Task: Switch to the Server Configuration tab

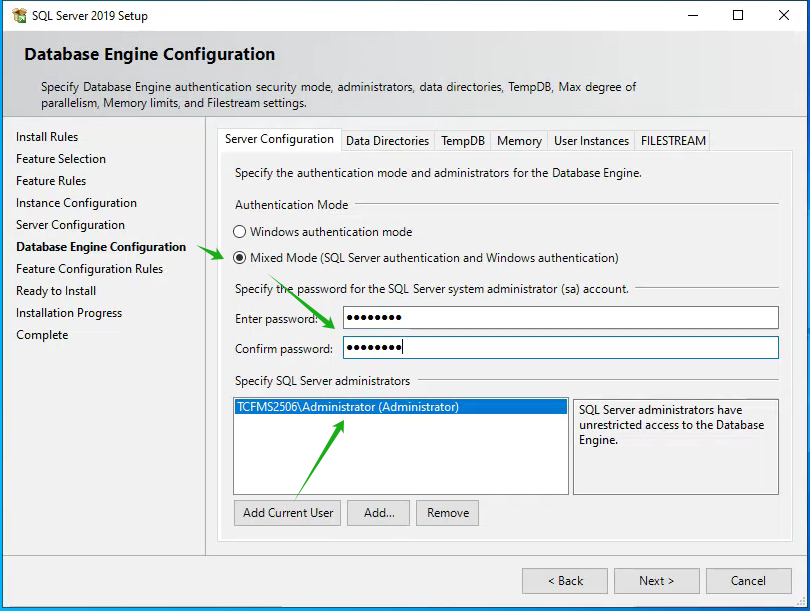Action: 279,139
